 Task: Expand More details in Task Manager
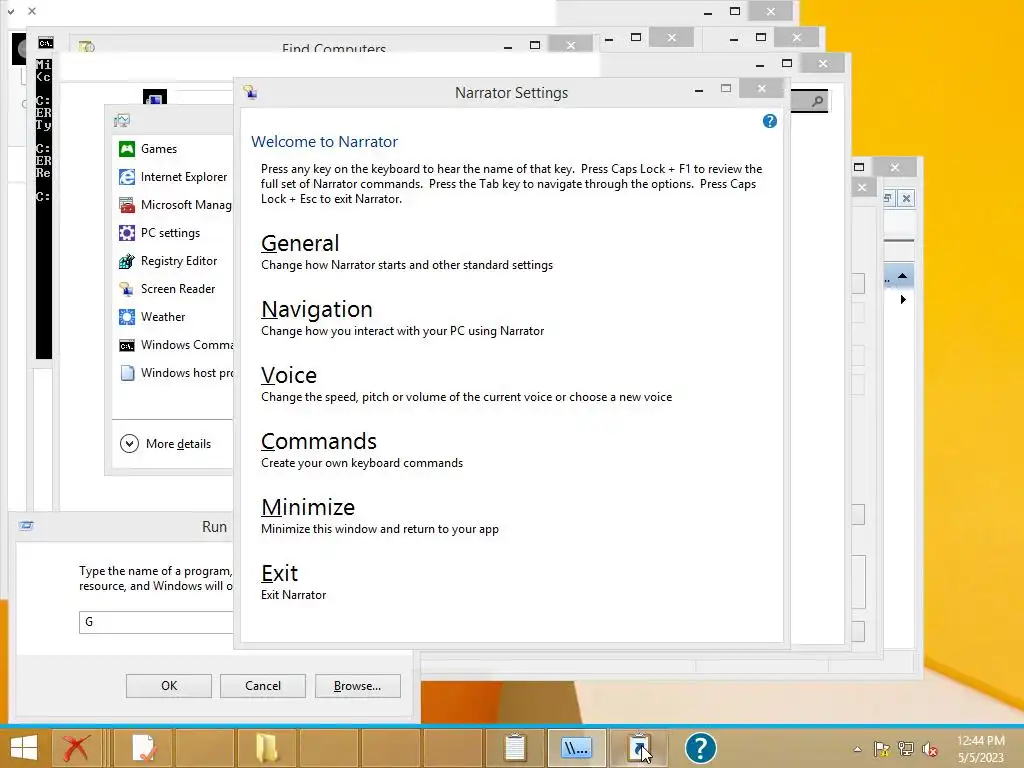coord(166,444)
